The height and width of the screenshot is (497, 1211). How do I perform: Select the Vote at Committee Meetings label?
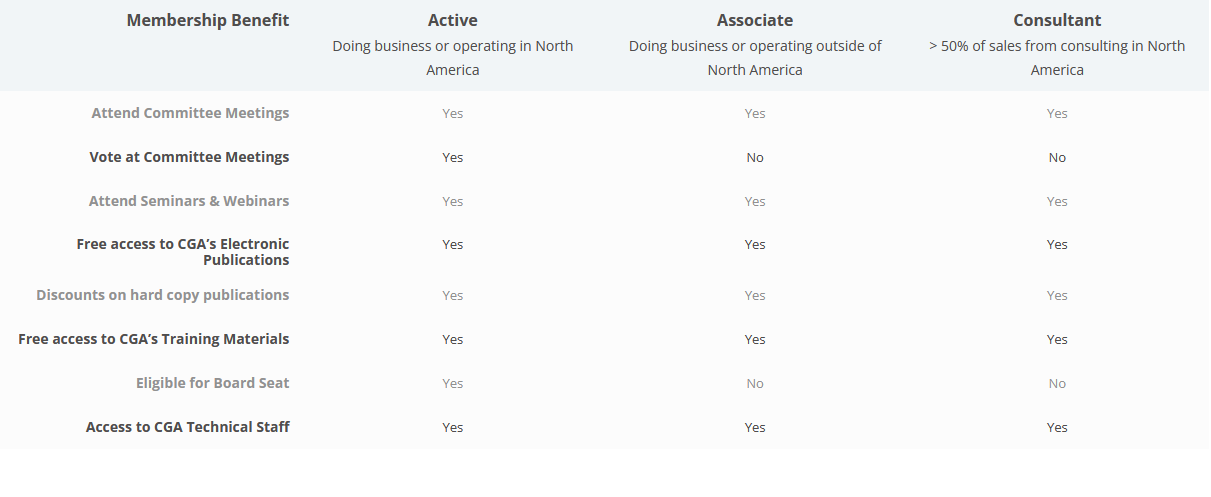point(189,157)
